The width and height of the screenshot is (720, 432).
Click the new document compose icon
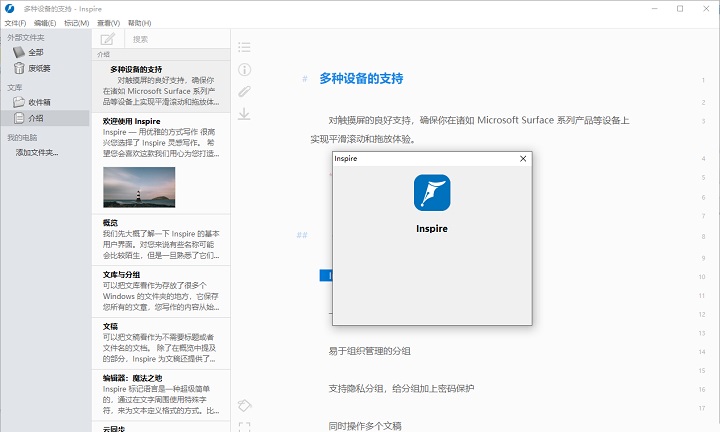[x=108, y=39]
